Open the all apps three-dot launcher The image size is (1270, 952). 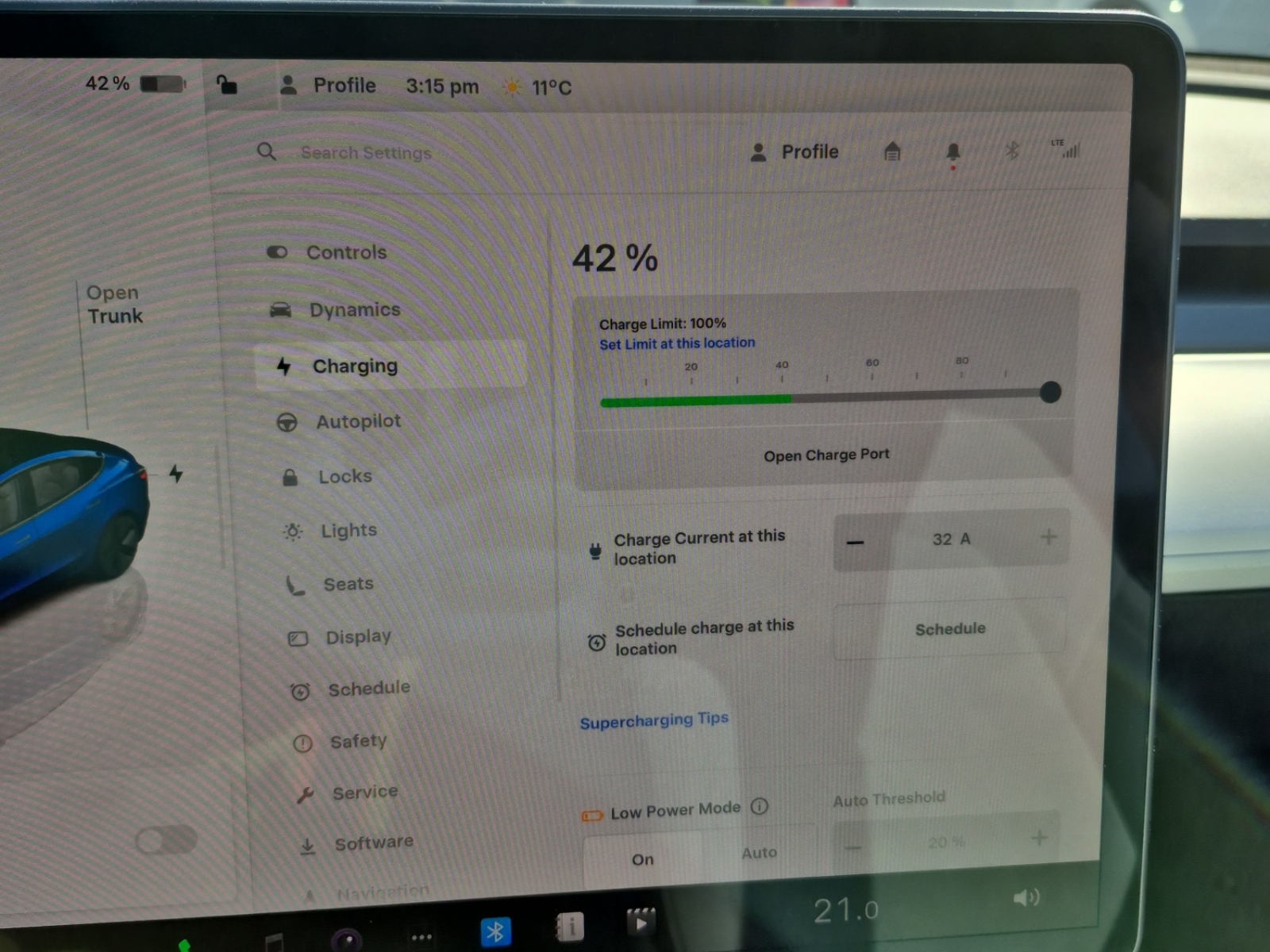pyautogui.click(x=421, y=937)
